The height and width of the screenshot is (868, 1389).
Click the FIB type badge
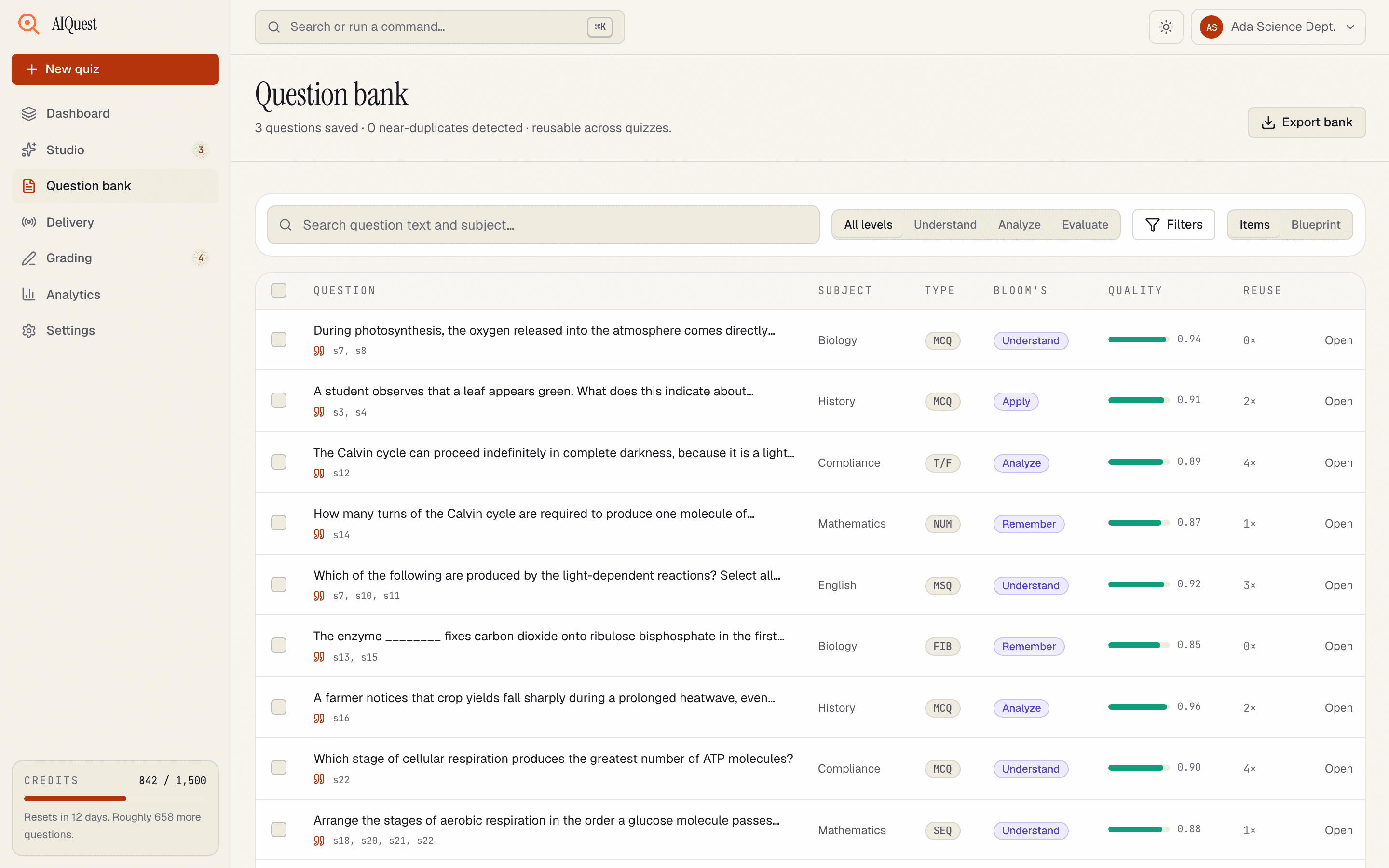pos(942,646)
